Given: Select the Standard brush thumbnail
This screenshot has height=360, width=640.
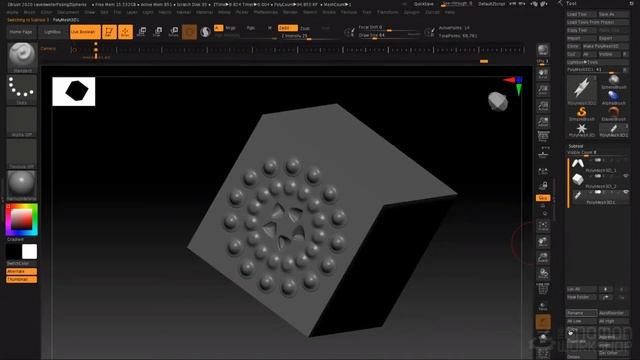Looking at the screenshot, I should pos(22,57).
